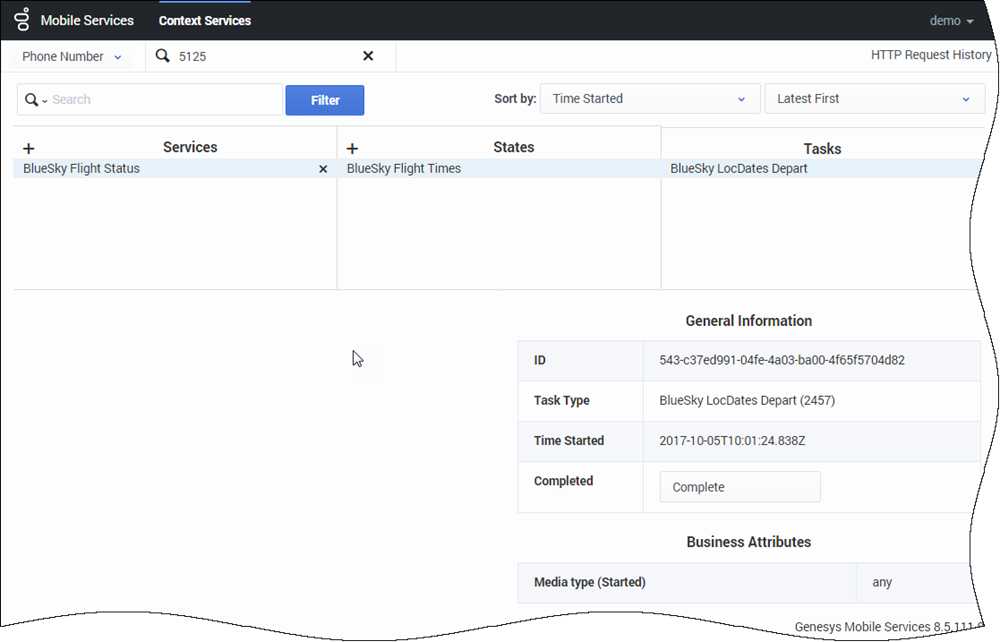Click the Business Attributes heading
The width and height of the screenshot is (1000, 642).
coord(749,542)
